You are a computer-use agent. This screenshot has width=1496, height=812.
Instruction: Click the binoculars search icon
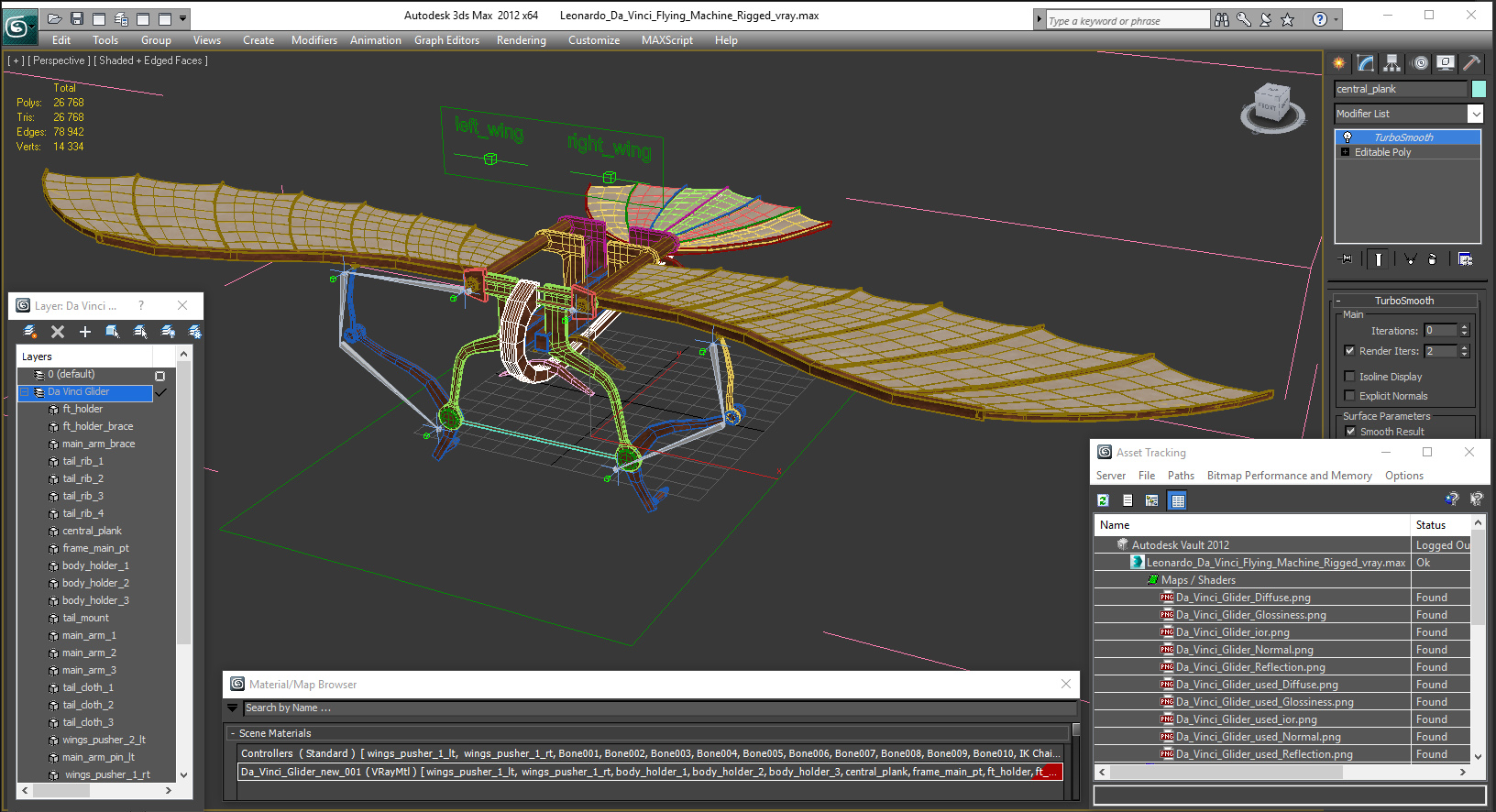pos(1222,19)
